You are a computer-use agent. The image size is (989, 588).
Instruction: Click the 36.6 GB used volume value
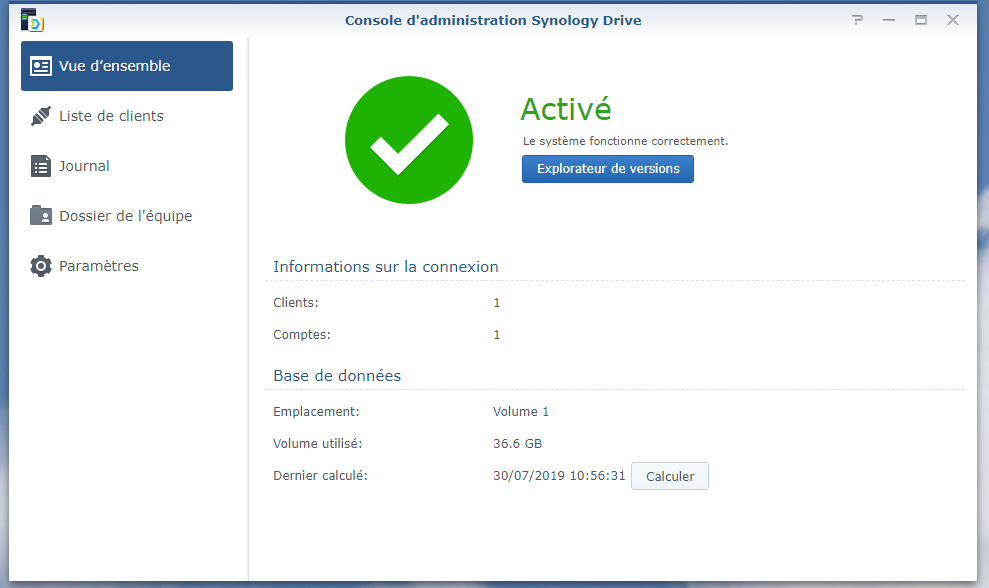[517, 444]
